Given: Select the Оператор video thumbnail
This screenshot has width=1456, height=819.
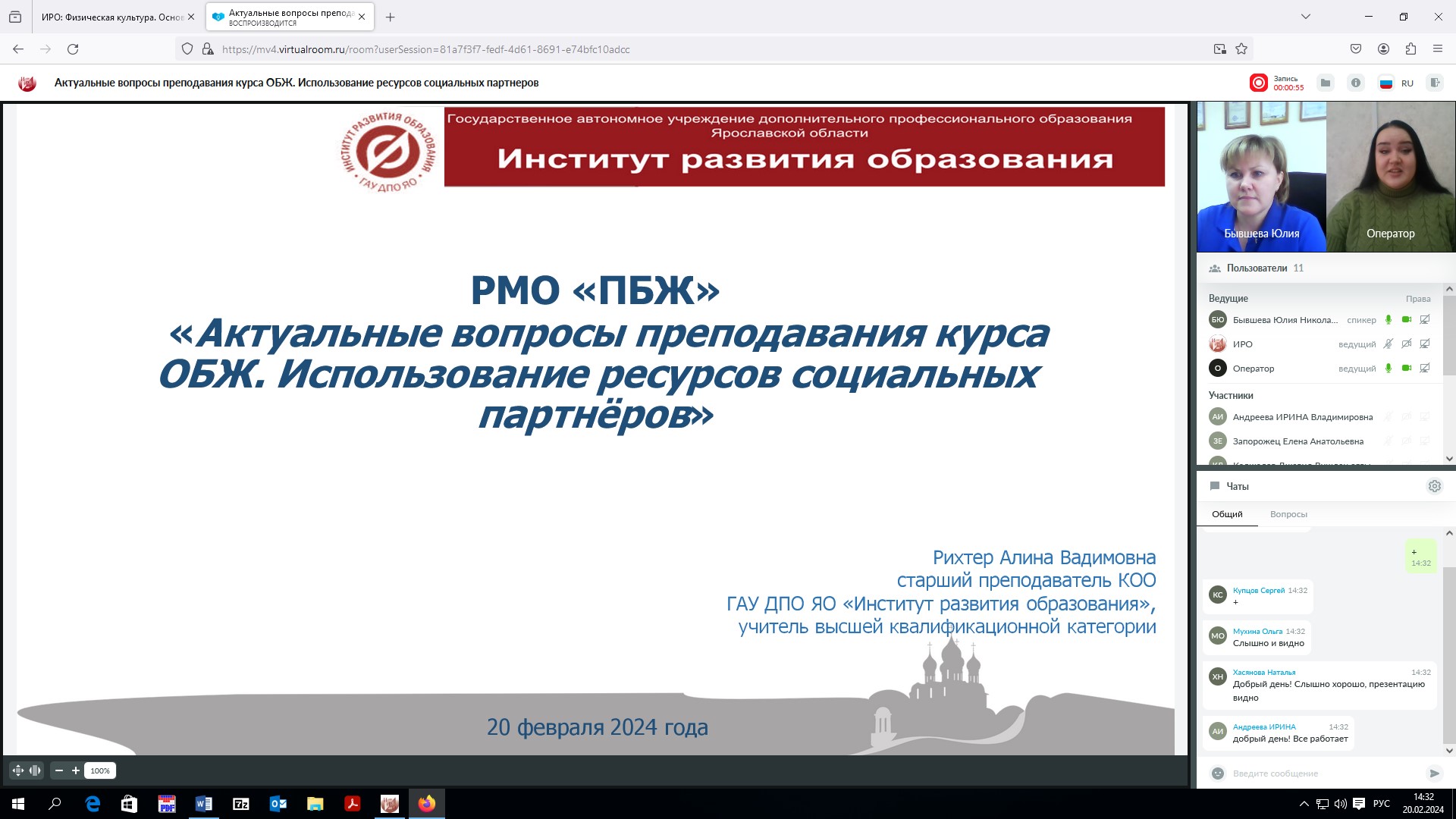Looking at the screenshot, I should pyautogui.click(x=1391, y=177).
